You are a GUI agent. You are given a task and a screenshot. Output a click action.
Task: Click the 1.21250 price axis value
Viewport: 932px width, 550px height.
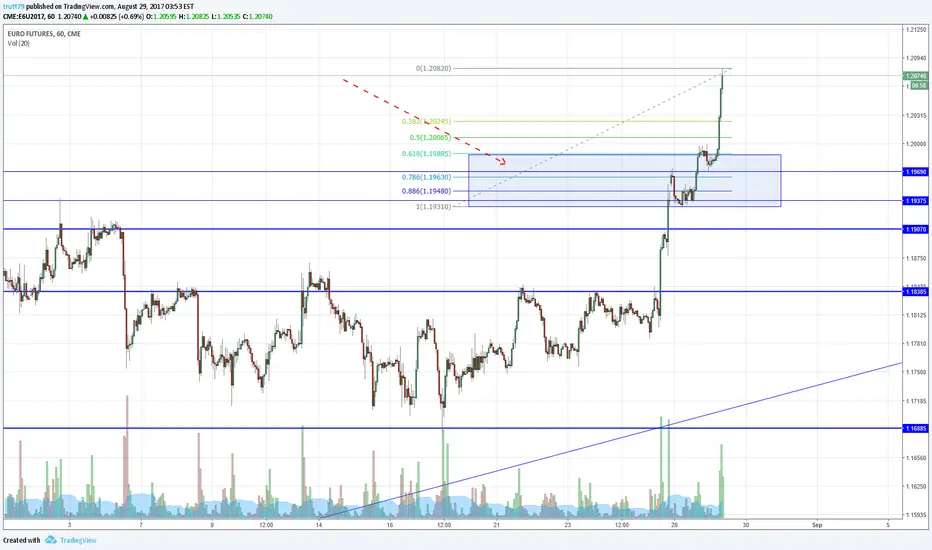[916, 29]
